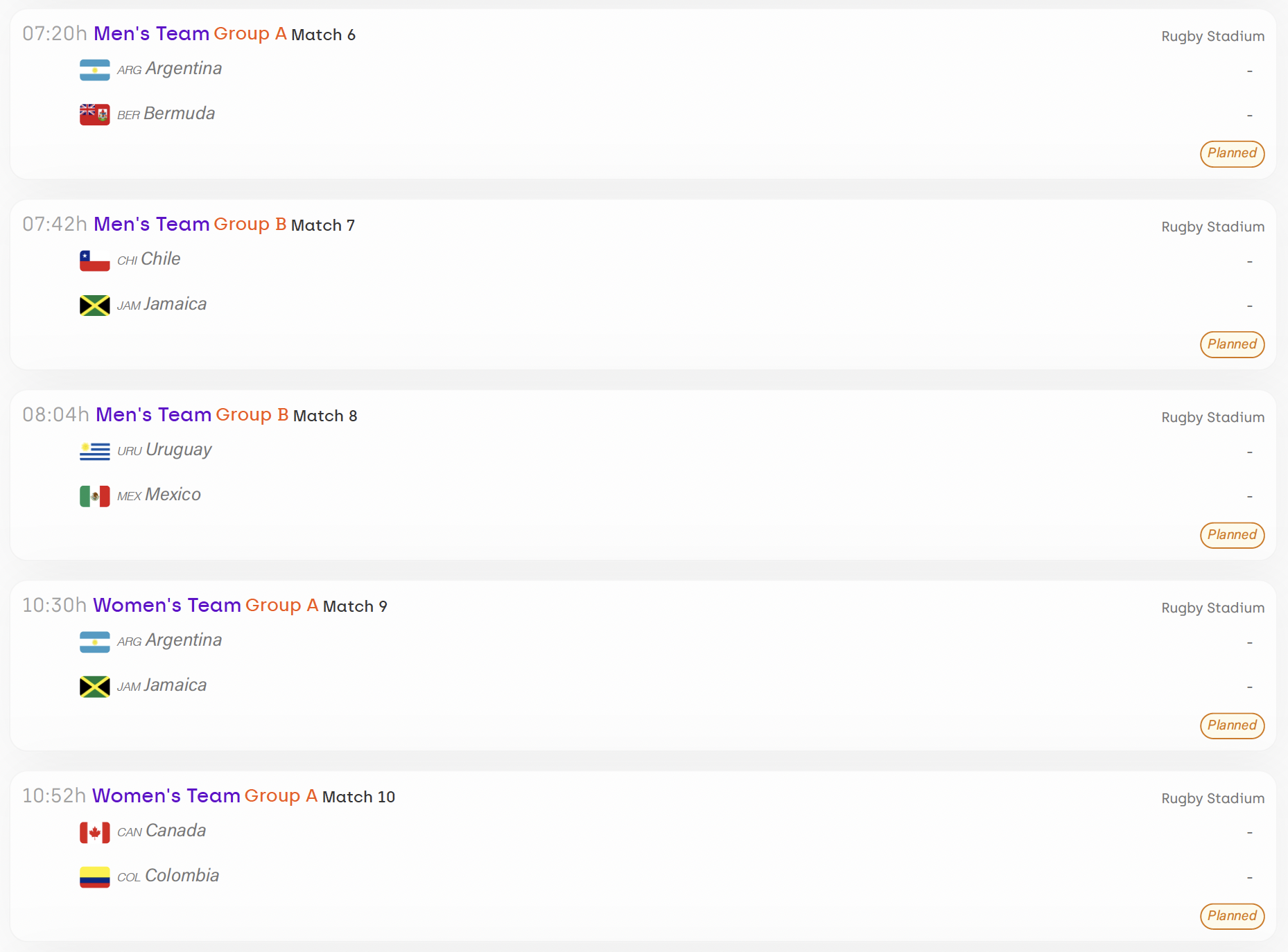Image resolution: width=1288 pixels, height=952 pixels.
Task: Click the Chile flag icon
Action: point(94,261)
